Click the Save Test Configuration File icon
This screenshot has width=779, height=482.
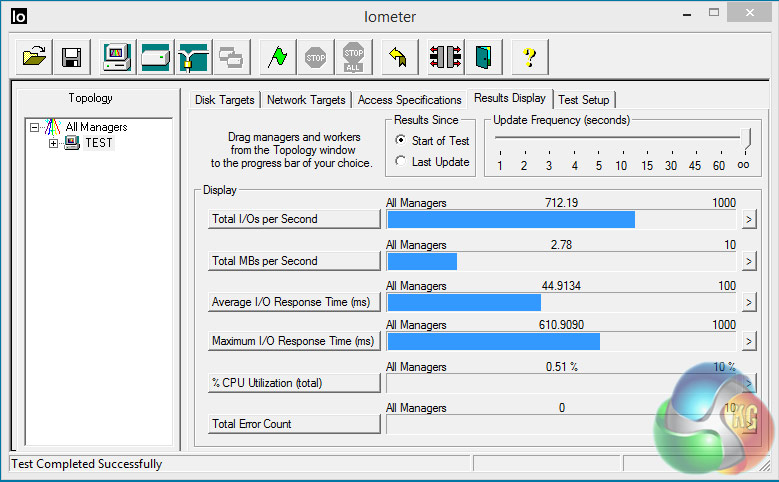point(71,57)
